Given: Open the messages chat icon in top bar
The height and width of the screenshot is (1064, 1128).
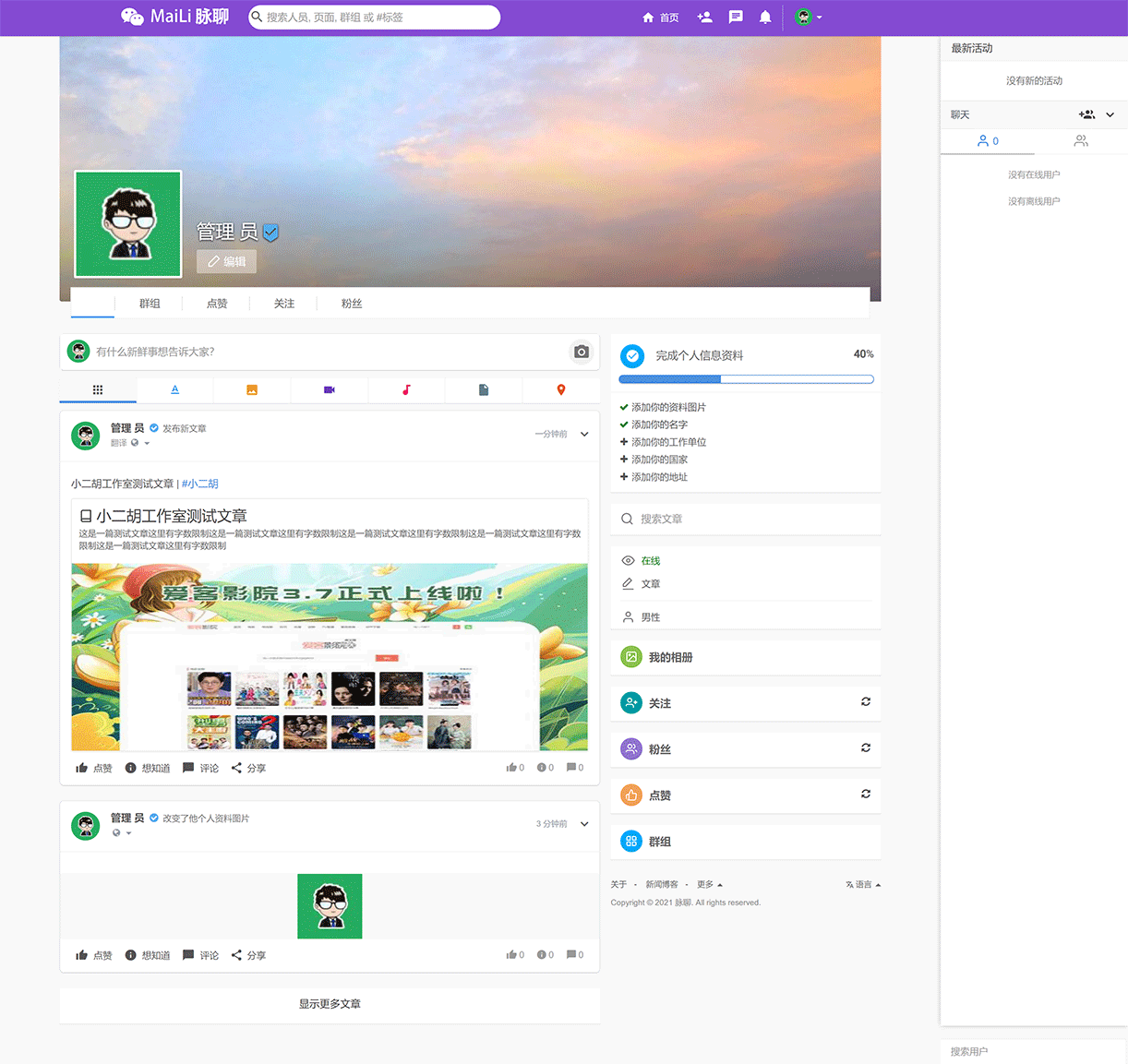Looking at the screenshot, I should coord(735,17).
